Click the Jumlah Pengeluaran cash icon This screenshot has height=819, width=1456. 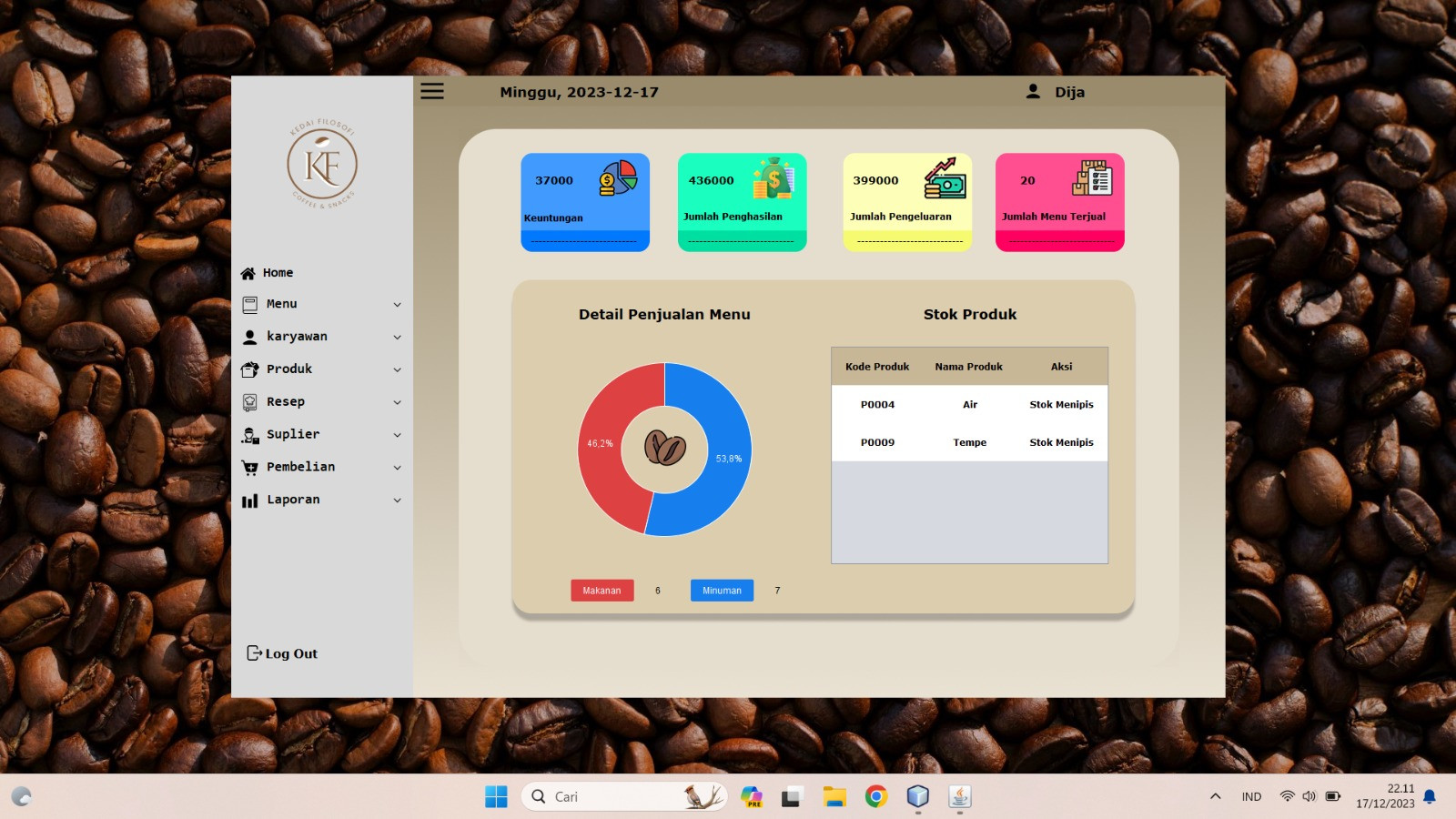click(x=945, y=178)
